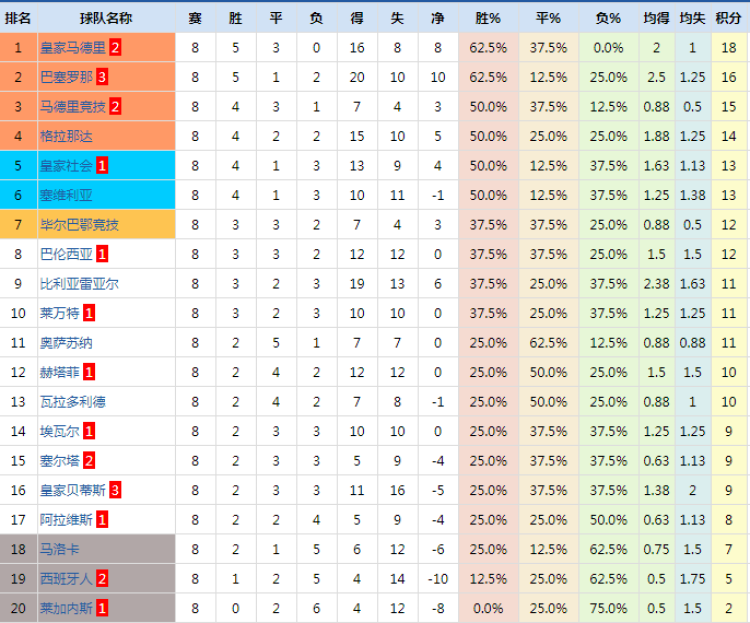The width and height of the screenshot is (750, 623).
Task: Click the red card badge beside 马德里竞技
Action: [116, 106]
